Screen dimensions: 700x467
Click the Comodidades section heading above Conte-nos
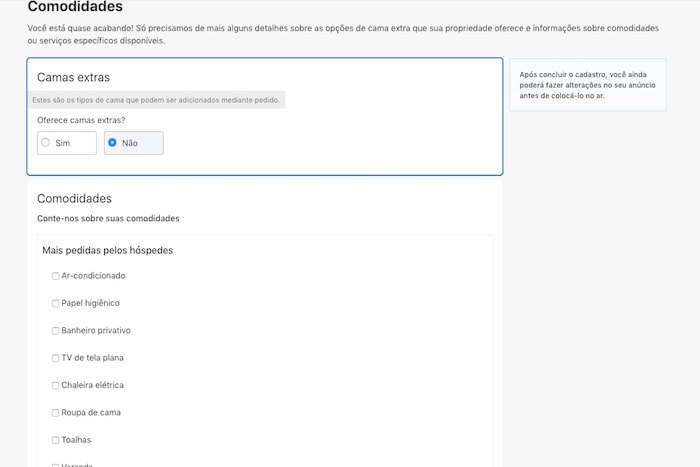pos(74,198)
